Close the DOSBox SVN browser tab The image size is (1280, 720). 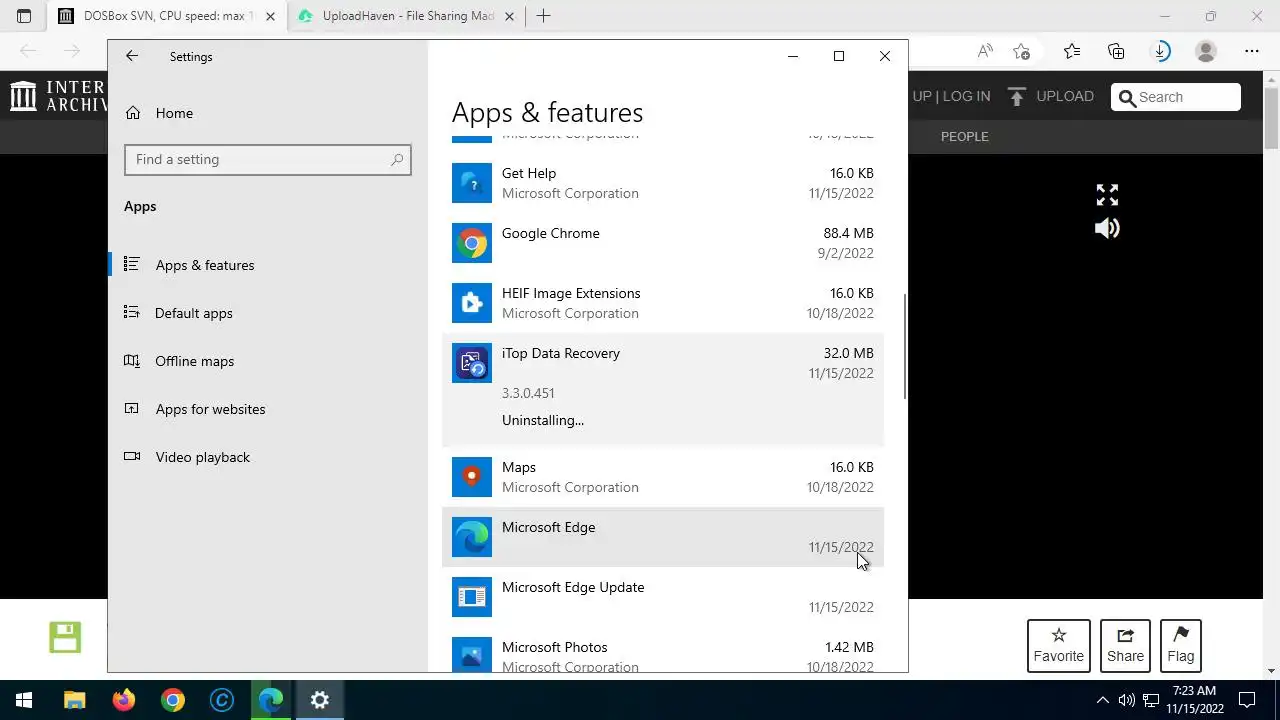point(270,16)
